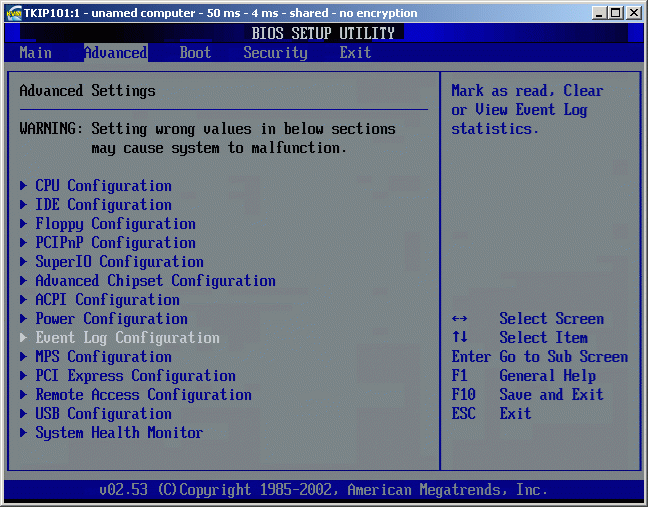Open CPU Configuration submenu text

103,186
